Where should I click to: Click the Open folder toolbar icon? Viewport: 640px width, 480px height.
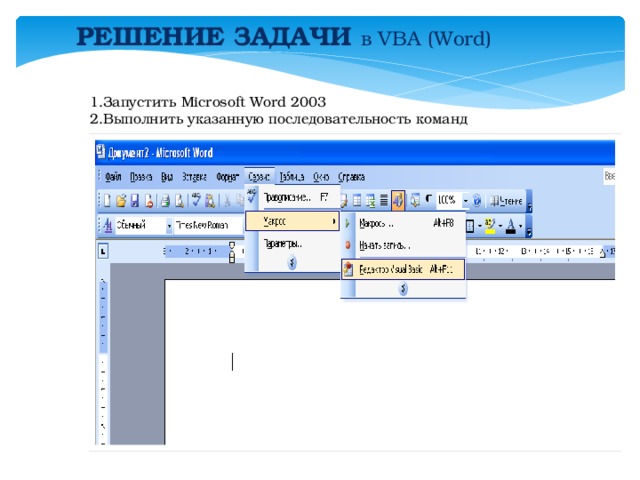pyautogui.click(x=121, y=201)
